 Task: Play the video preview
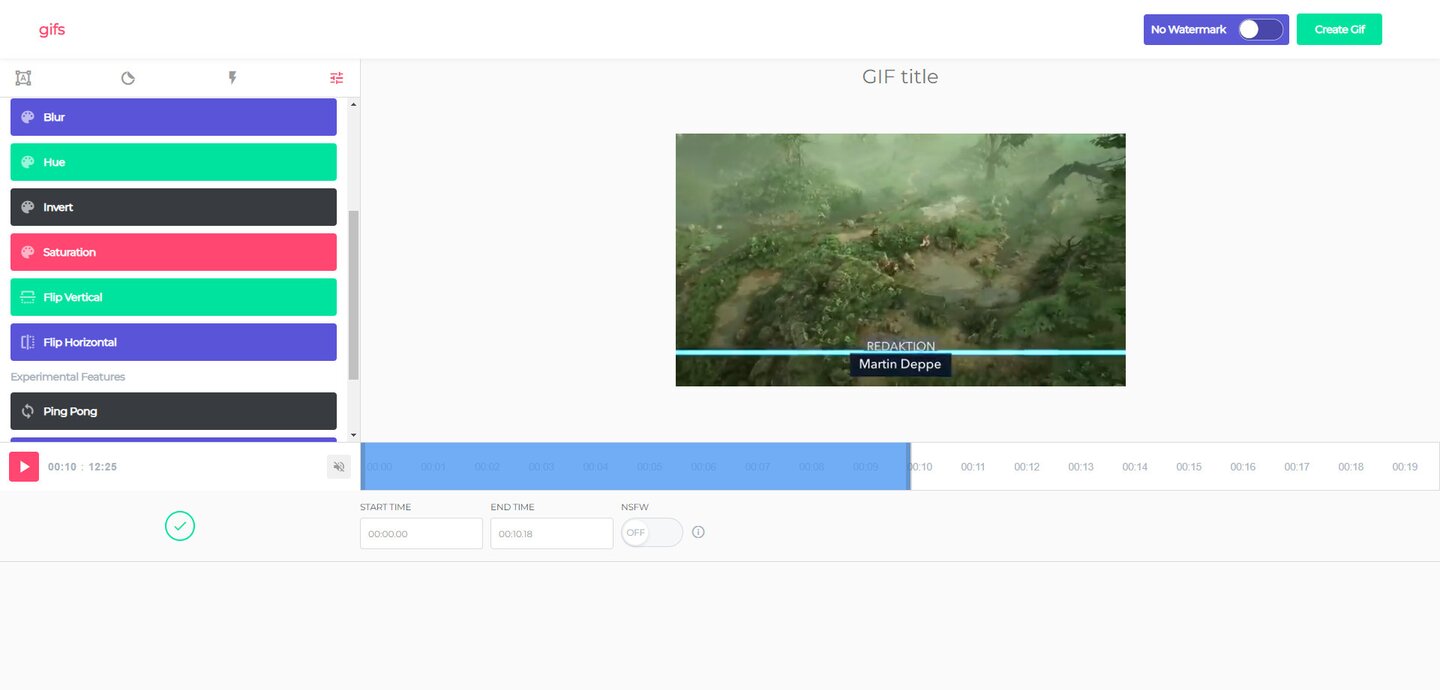click(24, 467)
